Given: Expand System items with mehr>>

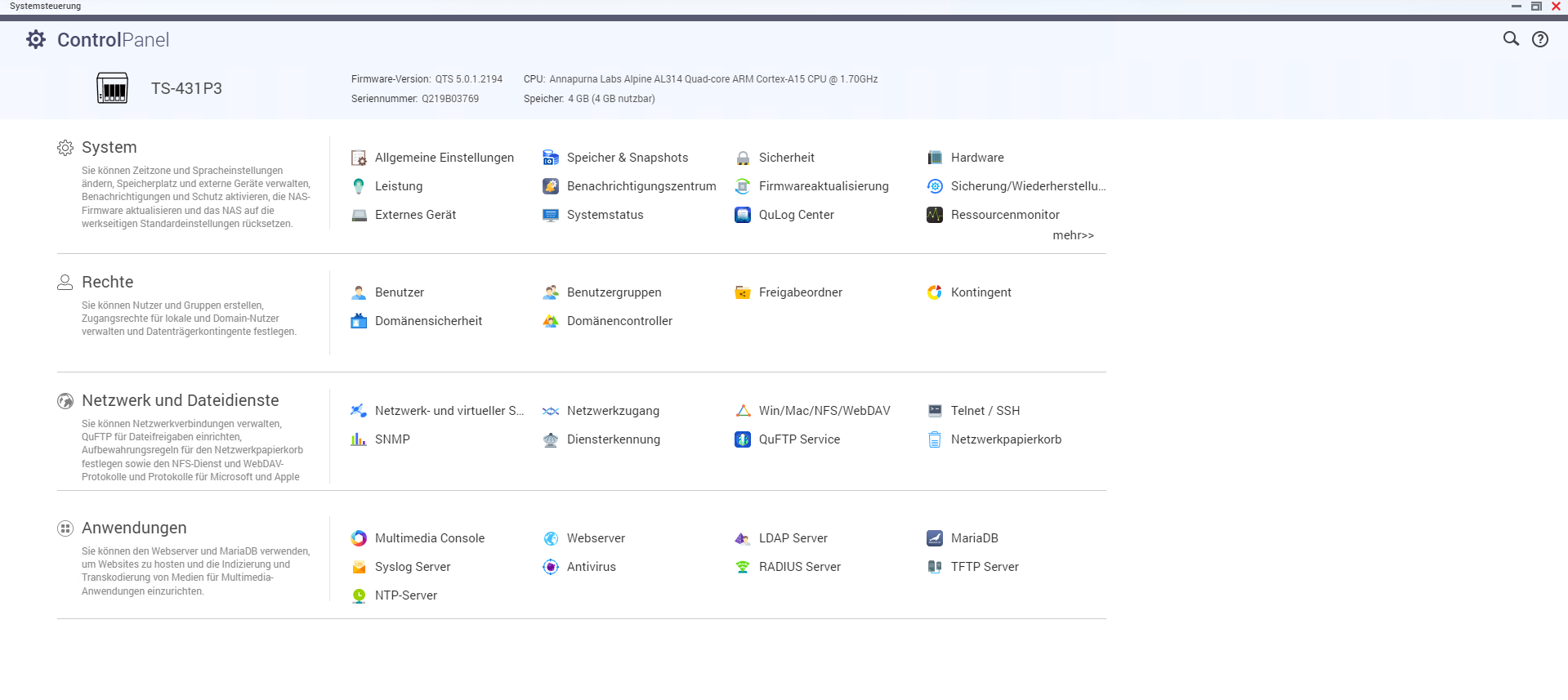Looking at the screenshot, I should (x=1073, y=235).
